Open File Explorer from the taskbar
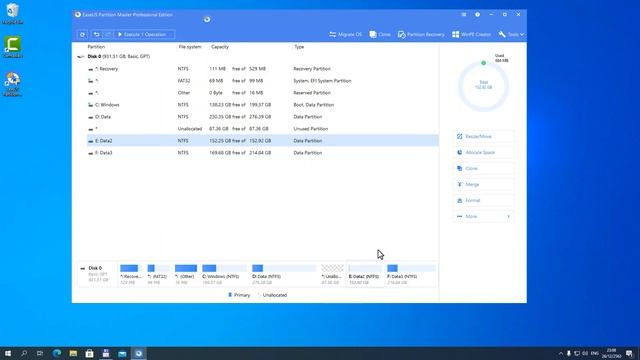 pos(73,353)
